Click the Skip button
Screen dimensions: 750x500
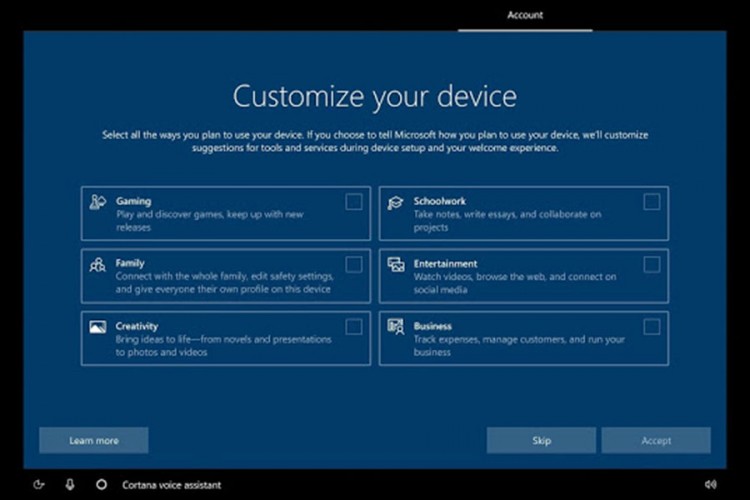tap(541, 440)
